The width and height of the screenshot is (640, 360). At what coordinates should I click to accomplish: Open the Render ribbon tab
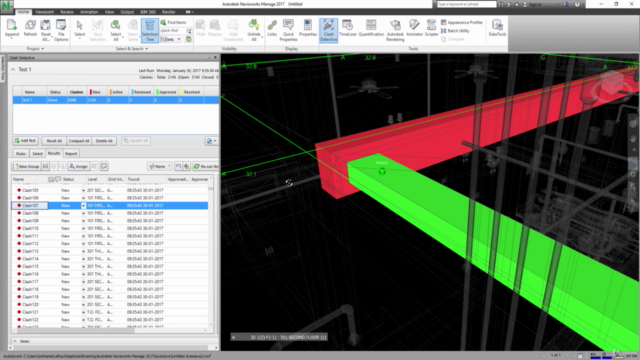point(168,12)
